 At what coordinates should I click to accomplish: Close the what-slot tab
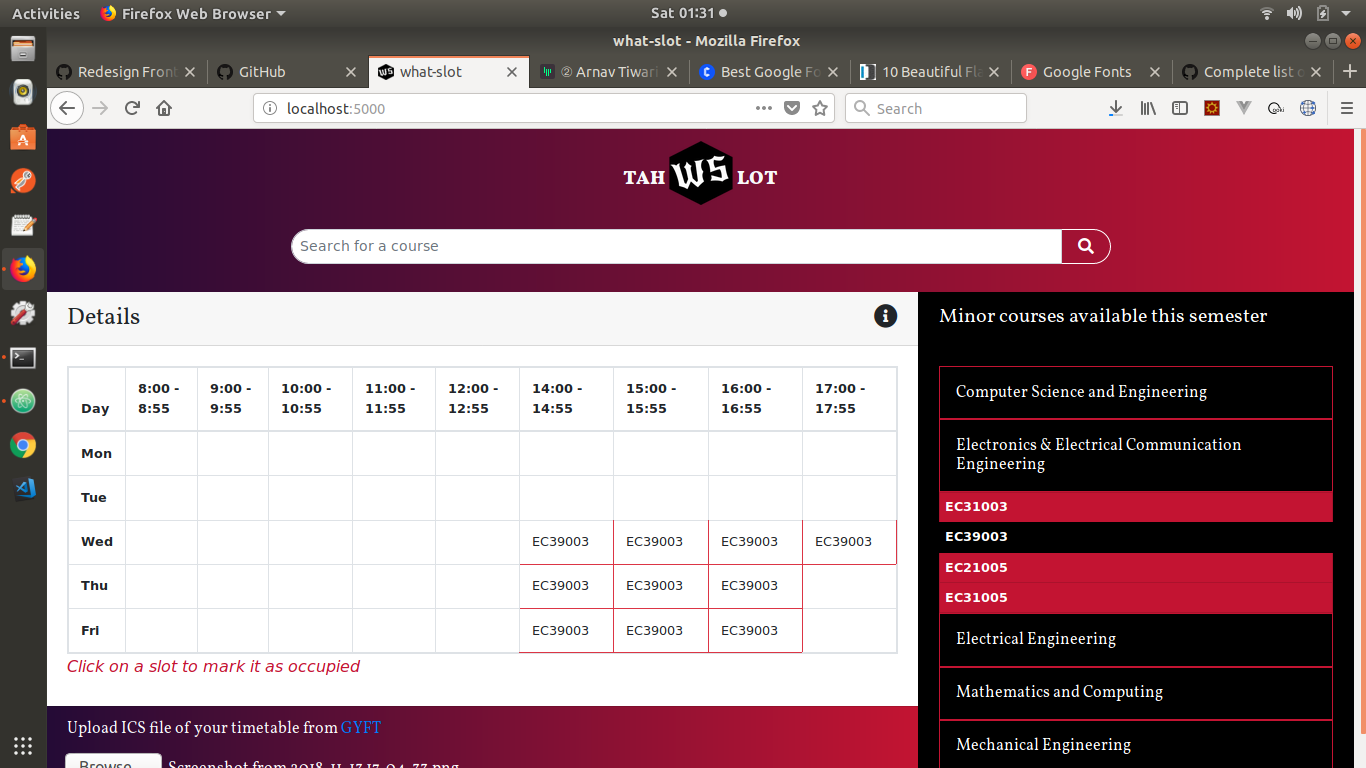tap(512, 72)
